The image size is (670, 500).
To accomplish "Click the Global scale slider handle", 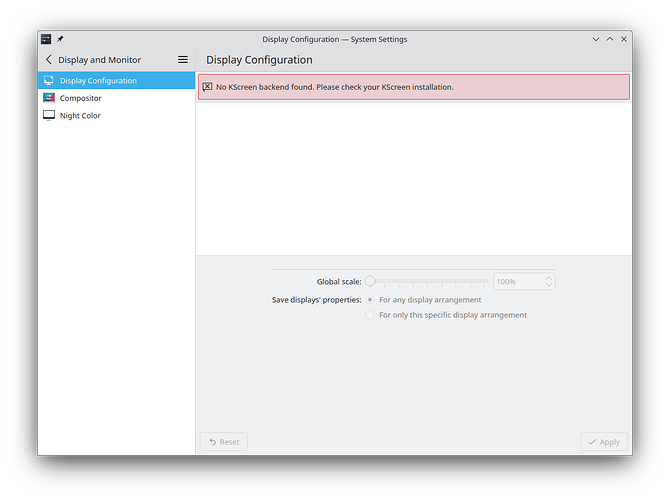I will coord(370,282).
